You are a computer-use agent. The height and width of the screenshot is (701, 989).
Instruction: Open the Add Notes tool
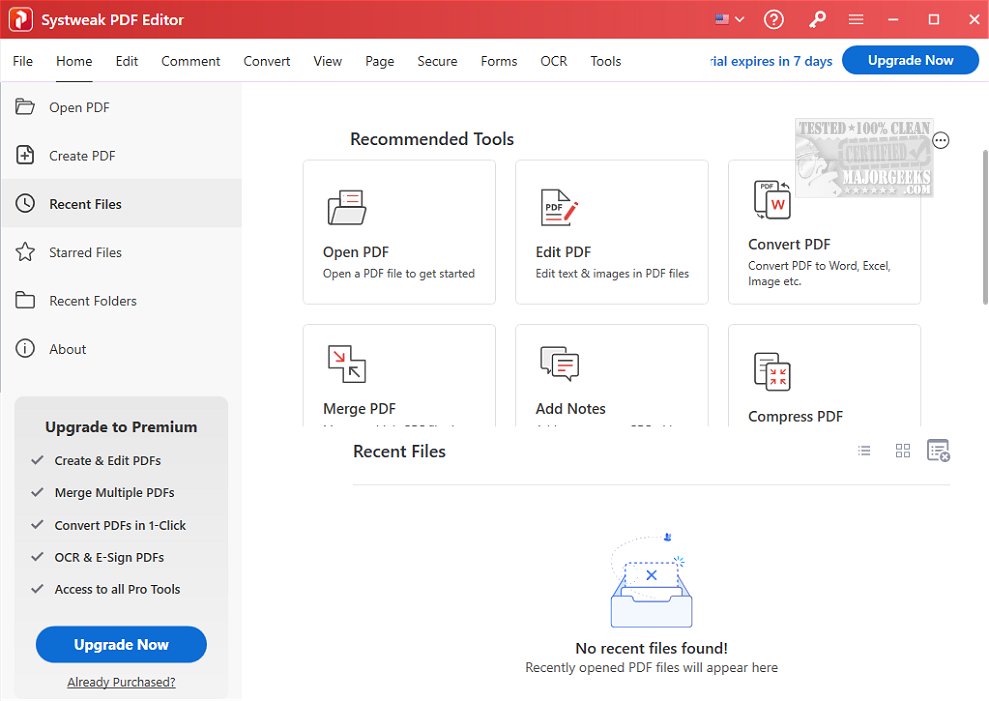click(x=559, y=365)
